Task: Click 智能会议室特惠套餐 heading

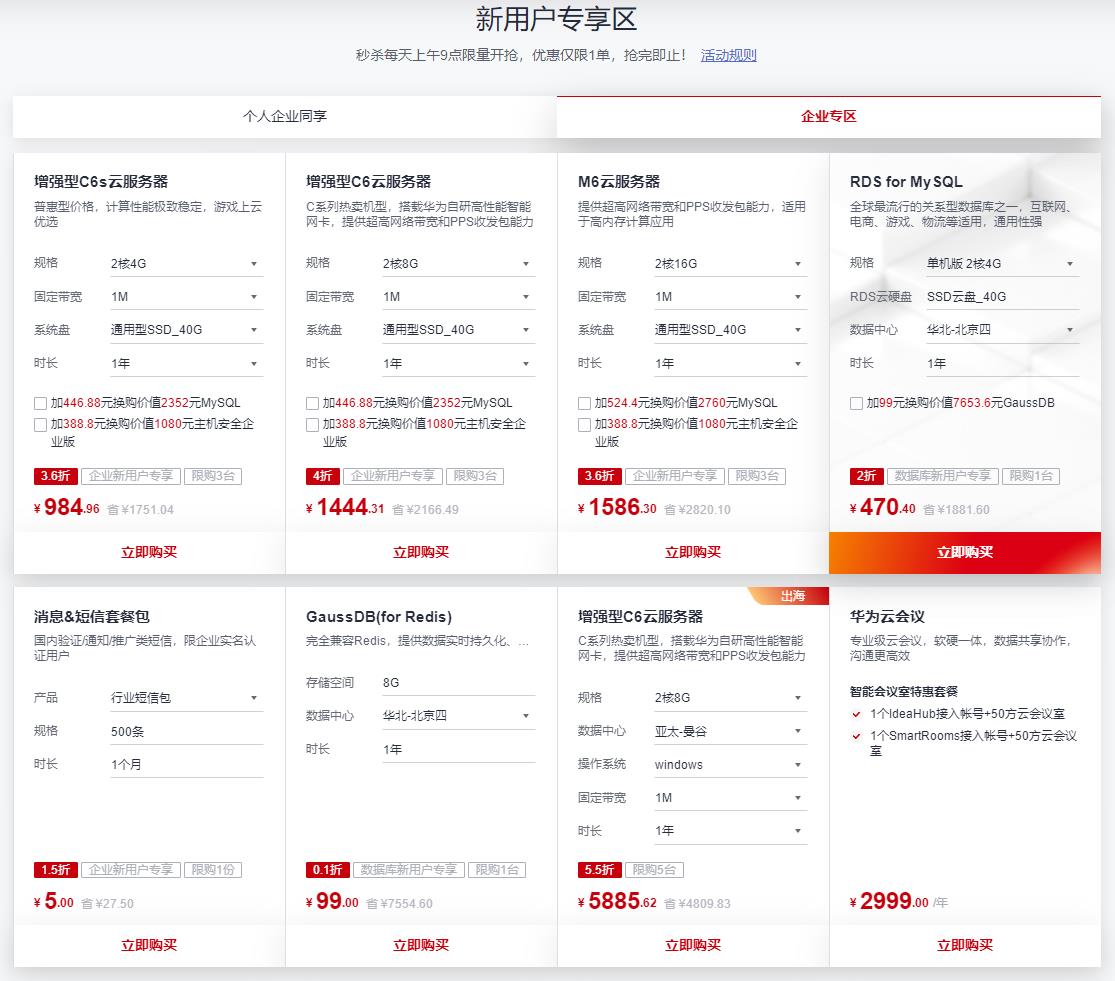Action: [x=904, y=692]
